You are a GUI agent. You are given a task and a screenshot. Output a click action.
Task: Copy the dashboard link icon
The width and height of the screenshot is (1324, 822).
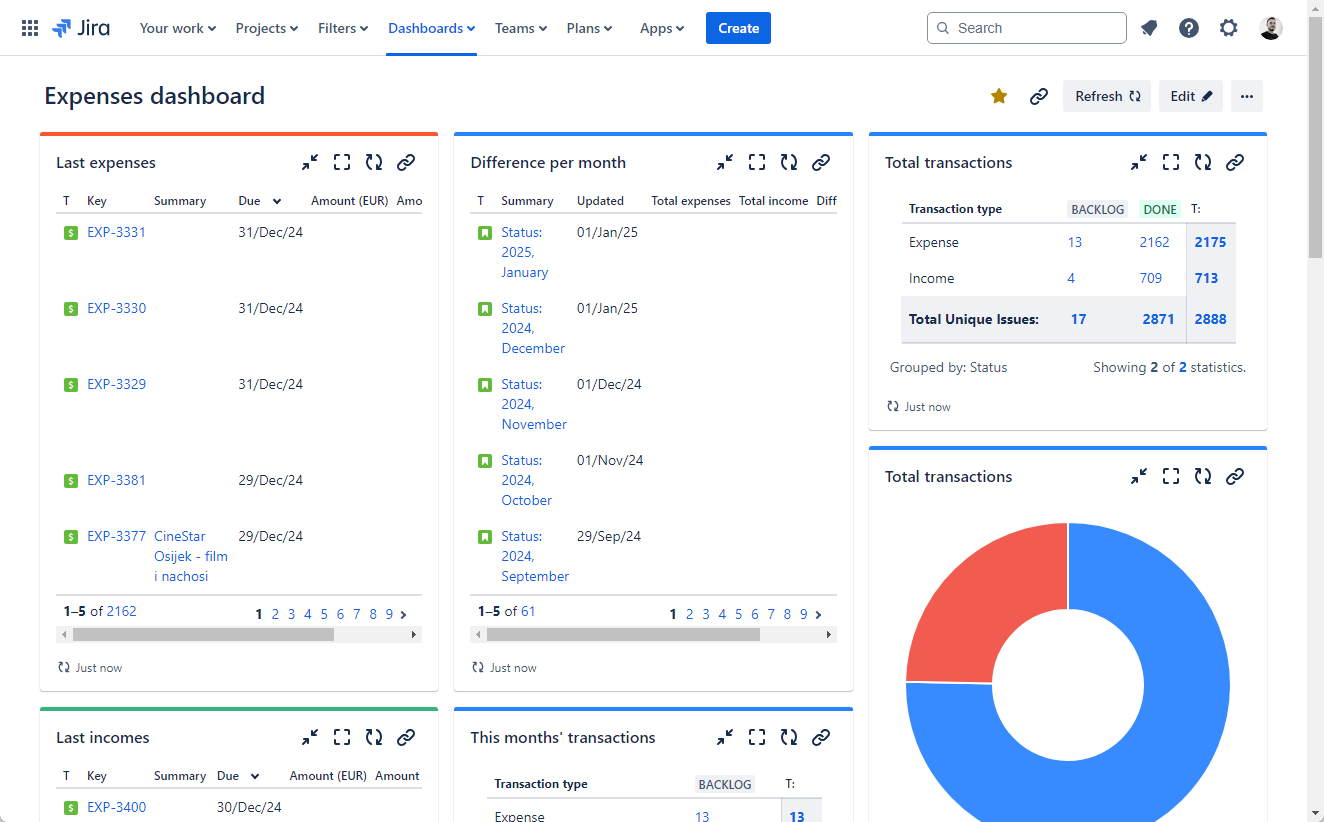point(1039,96)
